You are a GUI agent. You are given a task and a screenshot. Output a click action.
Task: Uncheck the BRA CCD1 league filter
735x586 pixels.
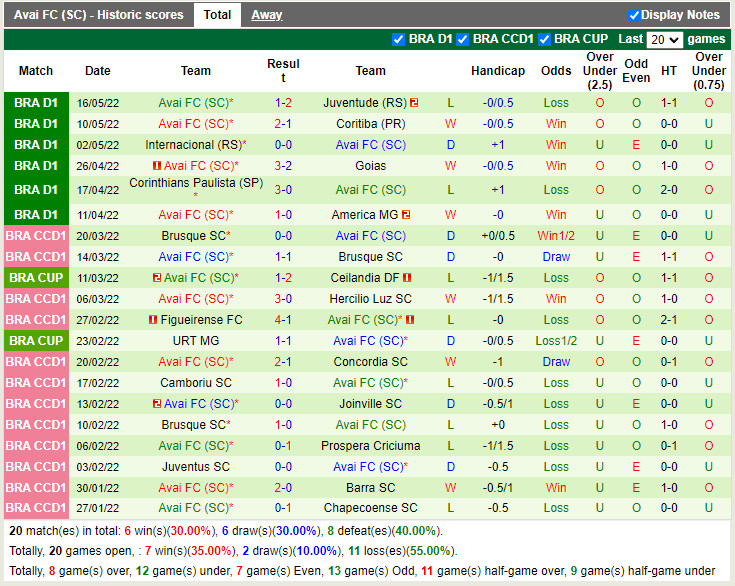[462, 39]
